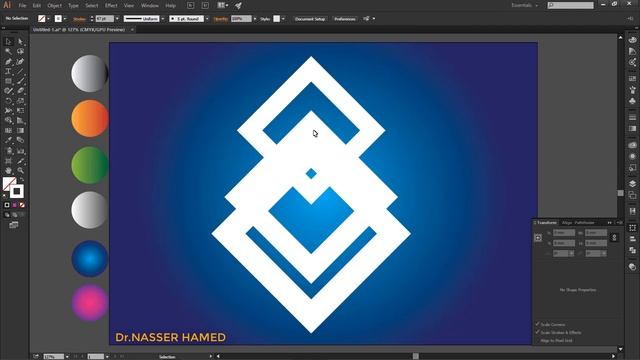Swap fill and stroke colors
This screenshot has width=640, height=360.
(22, 179)
